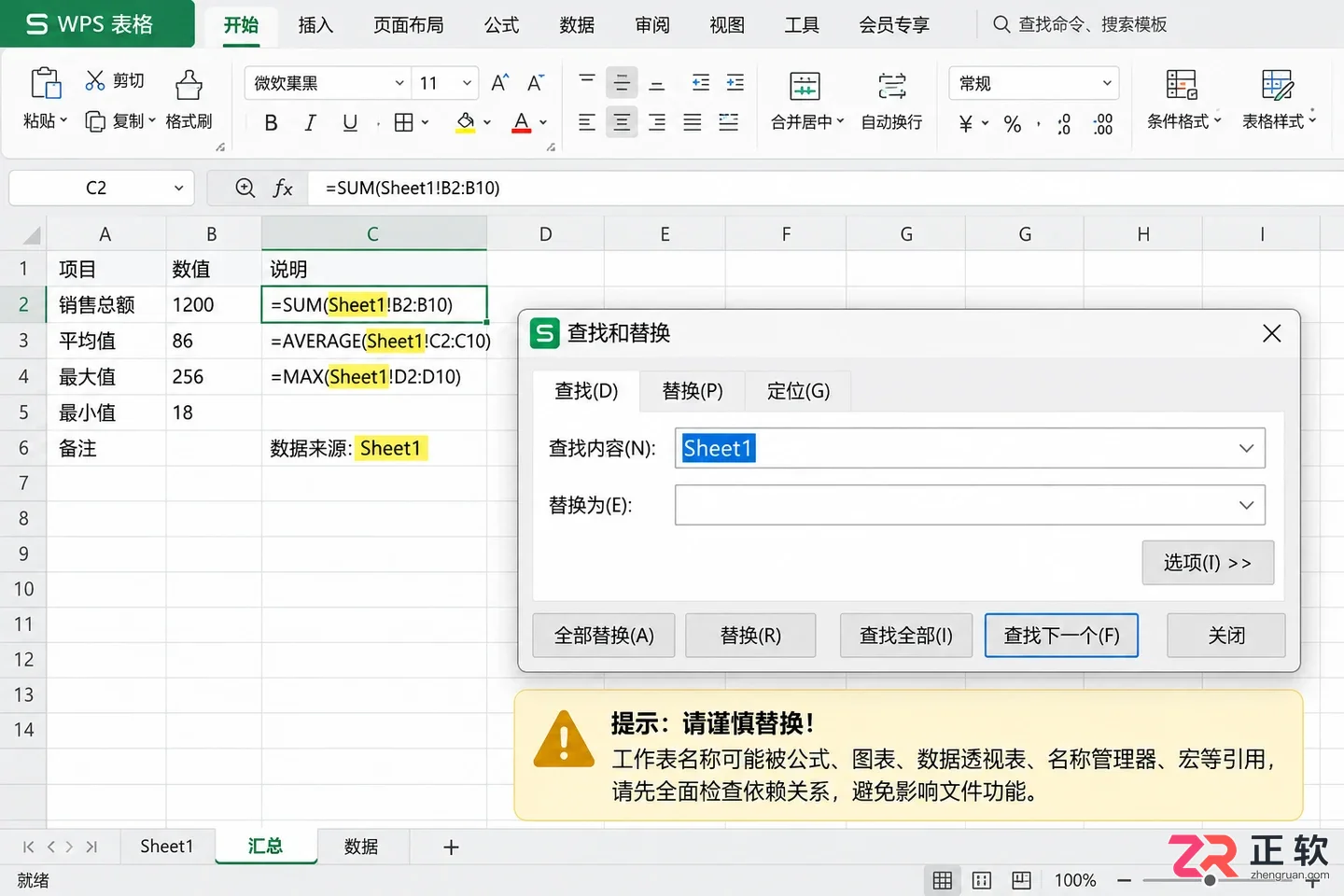Viewport: 1344px width, 896px height.
Task: Click the 选项(I) >> button
Action: click(1208, 563)
